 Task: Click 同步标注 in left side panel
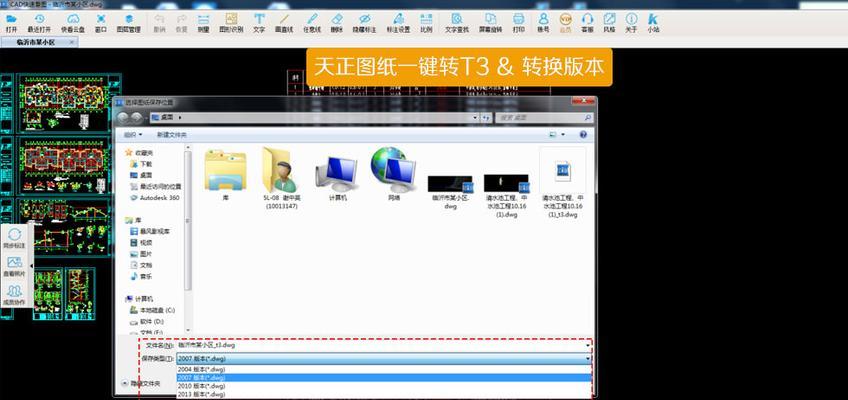(x=15, y=238)
